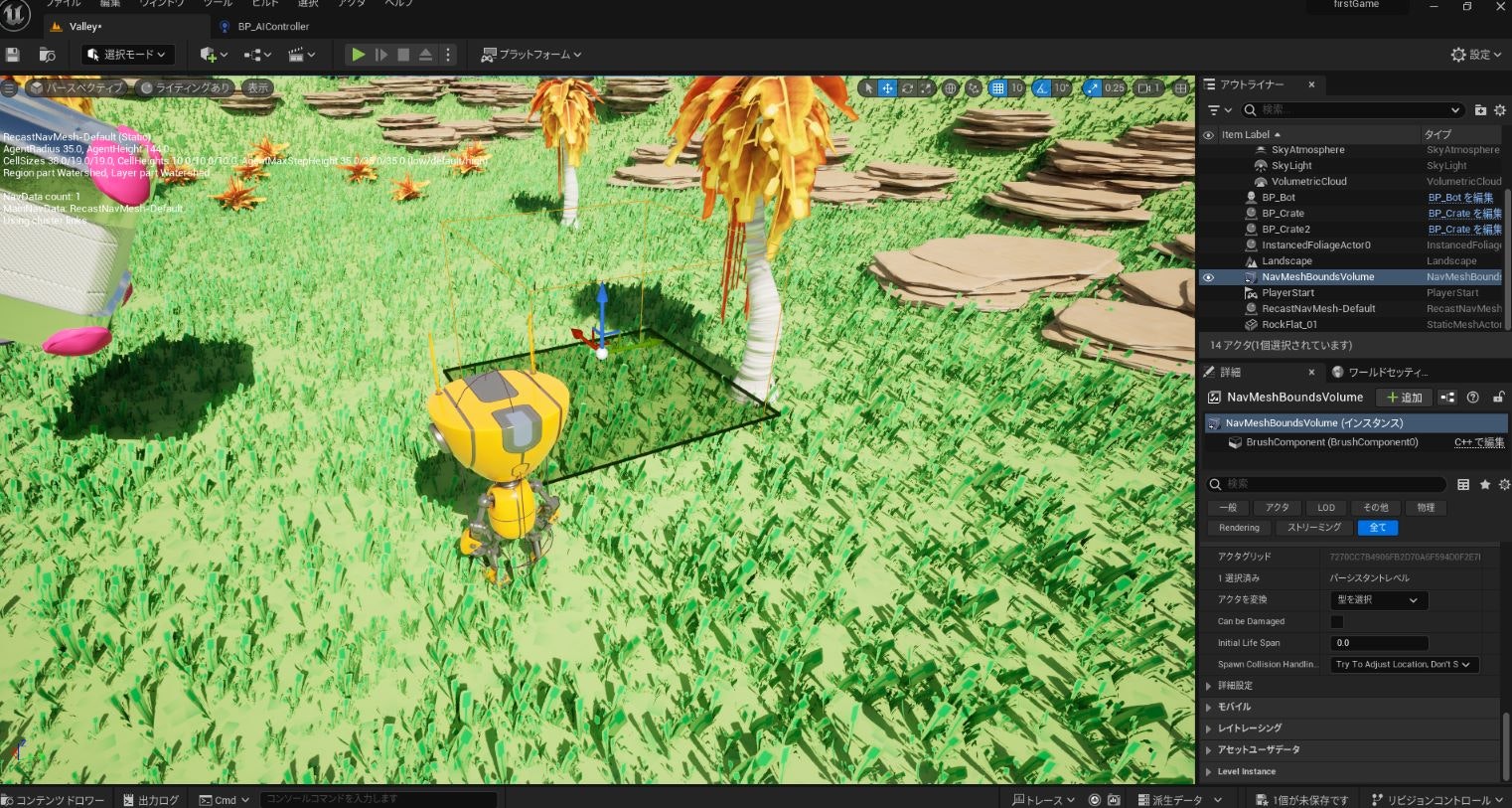Screen dimensions: 1512x808
Task: Select the 物理 physics filter button
Action: (x=1426, y=508)
